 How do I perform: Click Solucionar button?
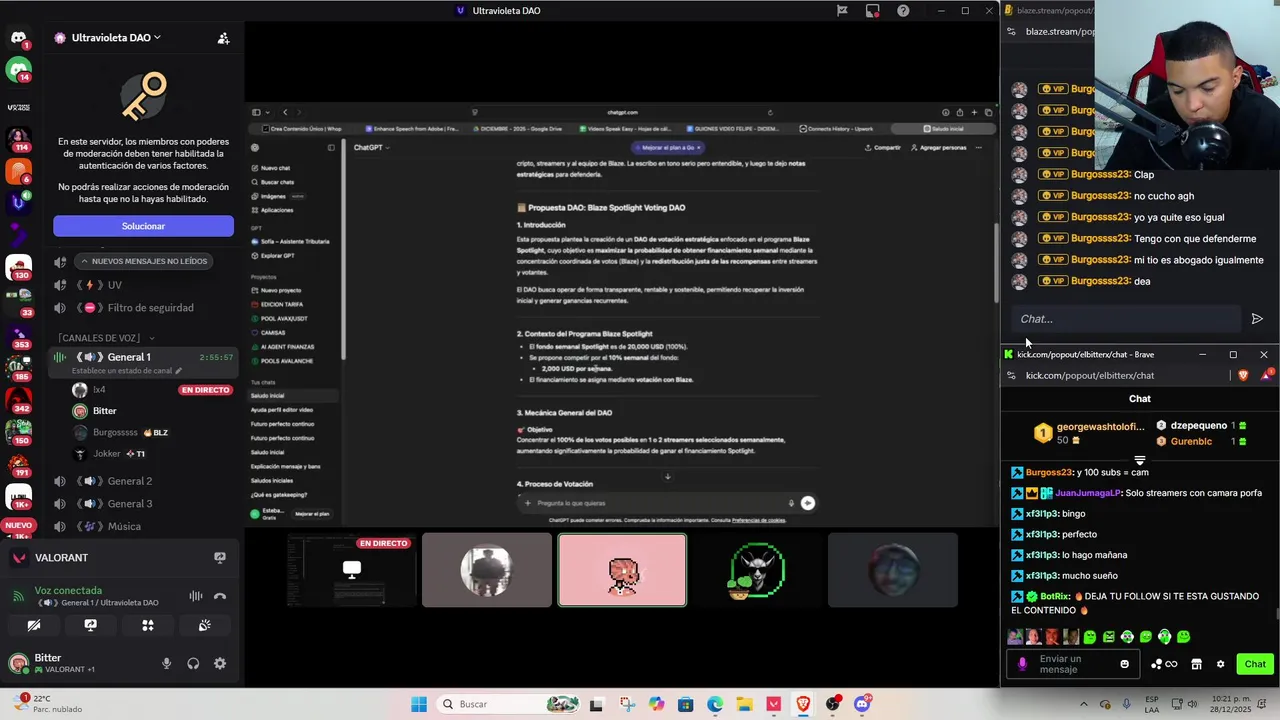(143, 226)
